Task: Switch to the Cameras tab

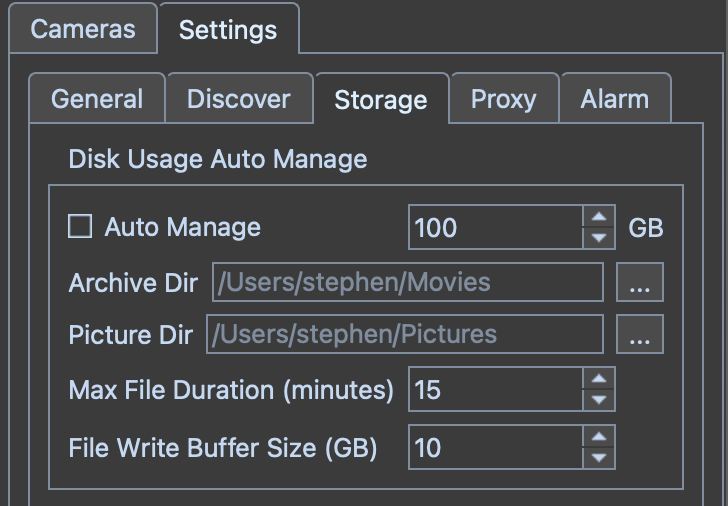Action: tap(83, 28)
